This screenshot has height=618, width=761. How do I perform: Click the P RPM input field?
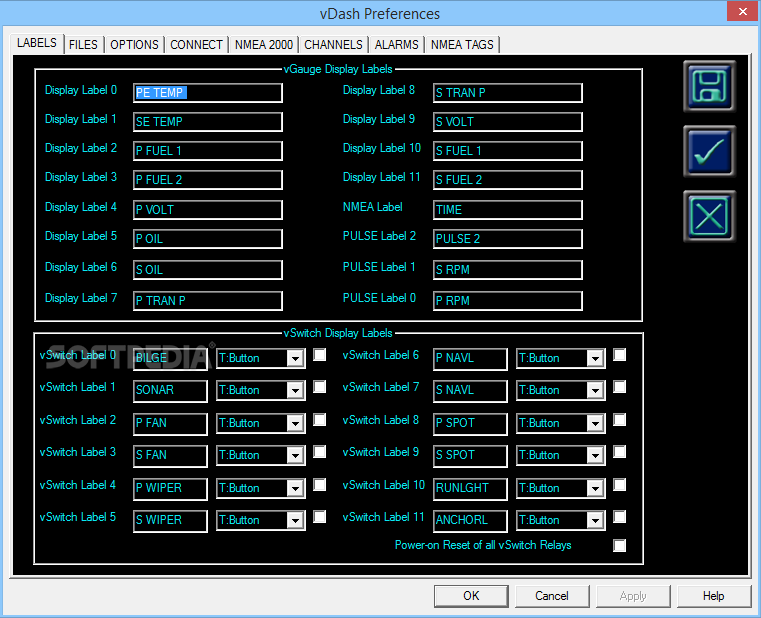tap(508, 301)
